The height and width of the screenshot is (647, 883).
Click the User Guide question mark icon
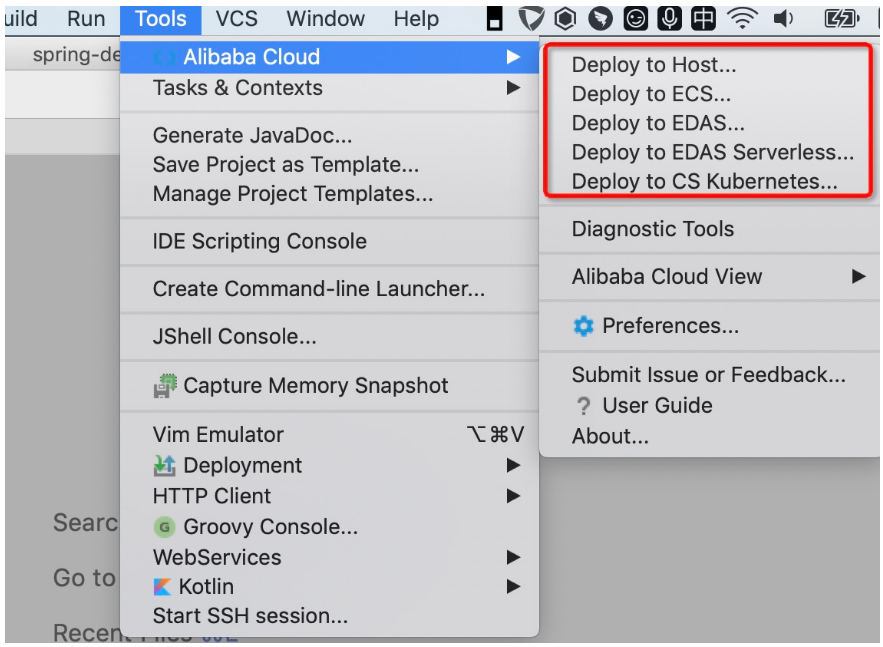tap(584, 406)
